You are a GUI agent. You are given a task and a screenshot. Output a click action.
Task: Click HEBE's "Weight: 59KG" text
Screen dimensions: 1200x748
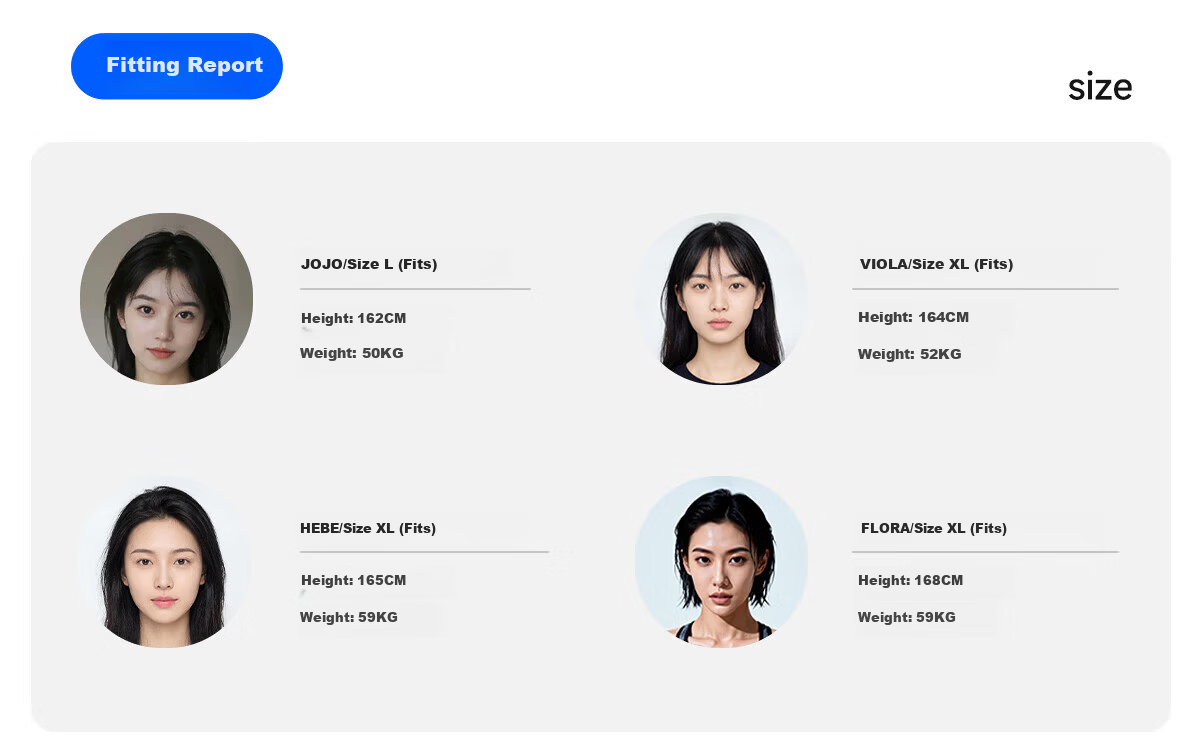coord(349,617)
